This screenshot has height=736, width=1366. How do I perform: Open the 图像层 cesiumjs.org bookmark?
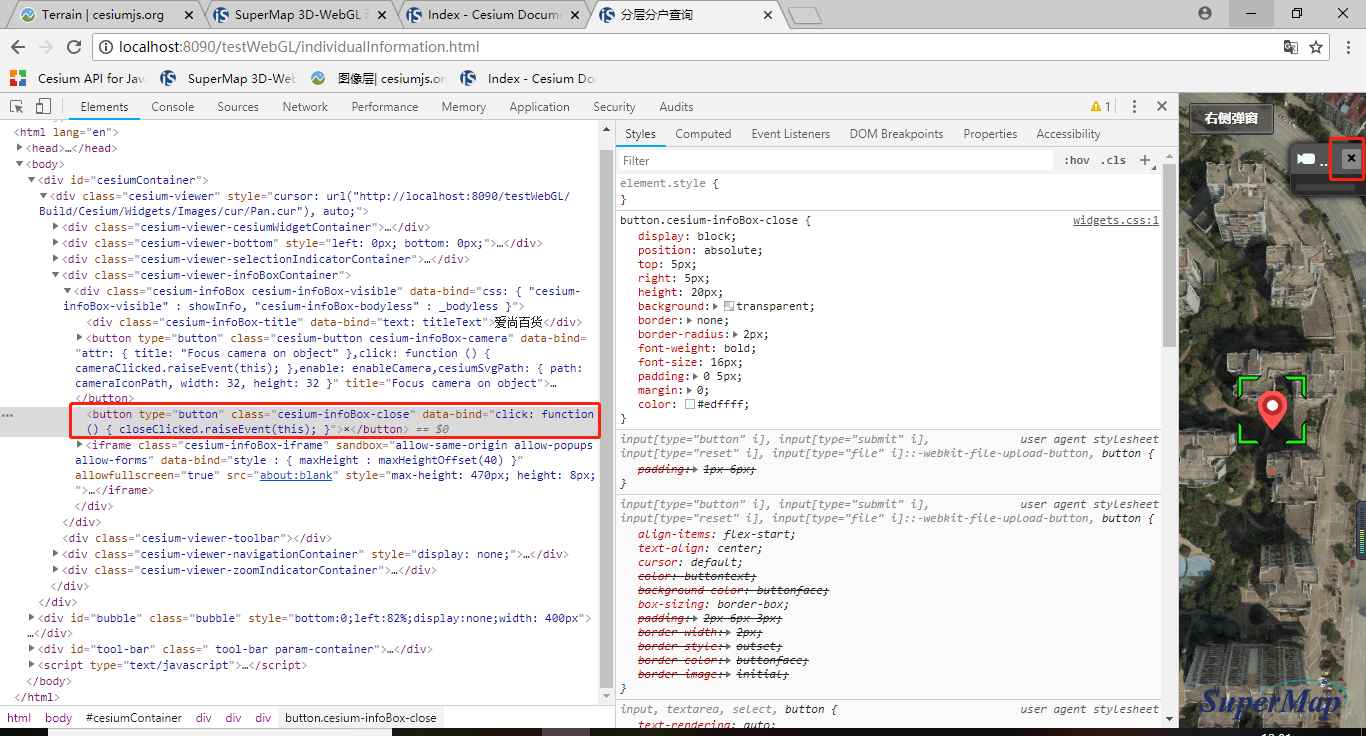click(x=378, y=78)
